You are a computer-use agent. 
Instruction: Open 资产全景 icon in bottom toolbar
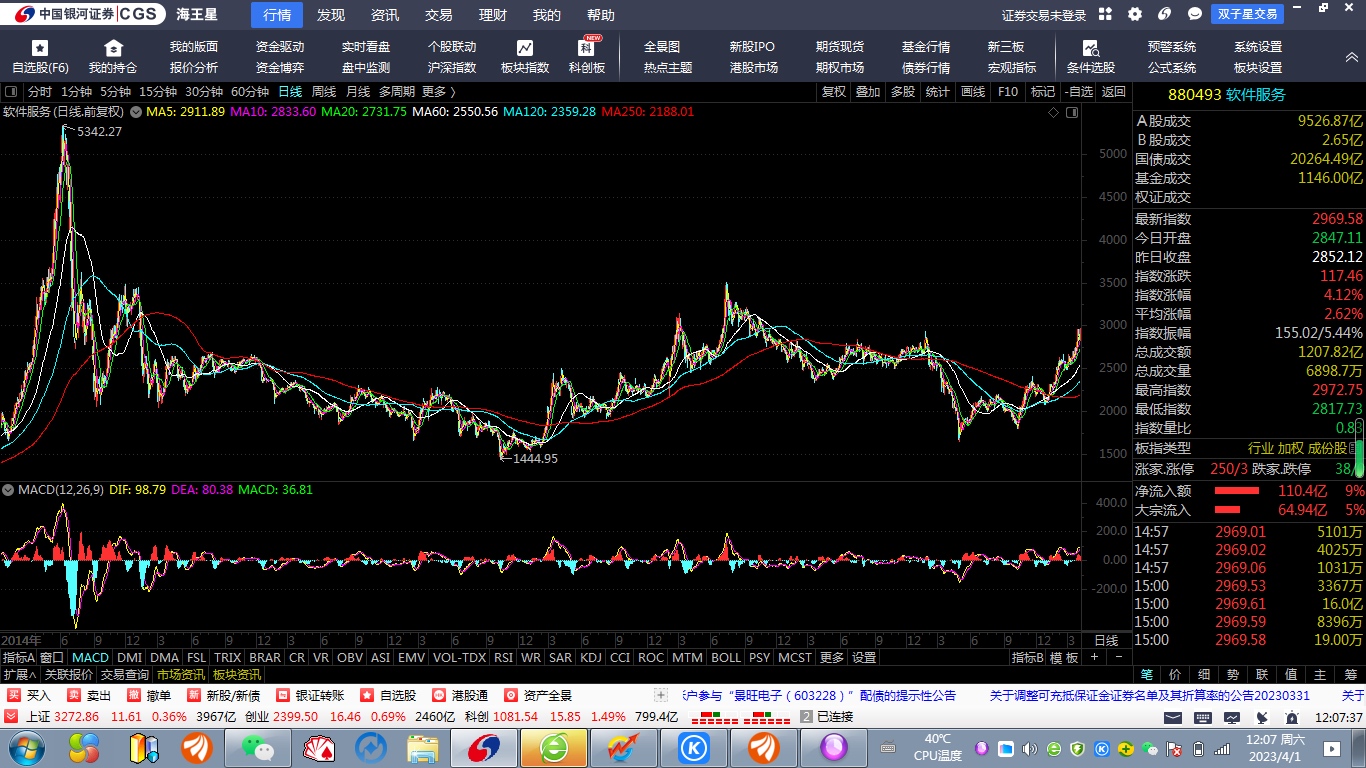tap(511, 695)
